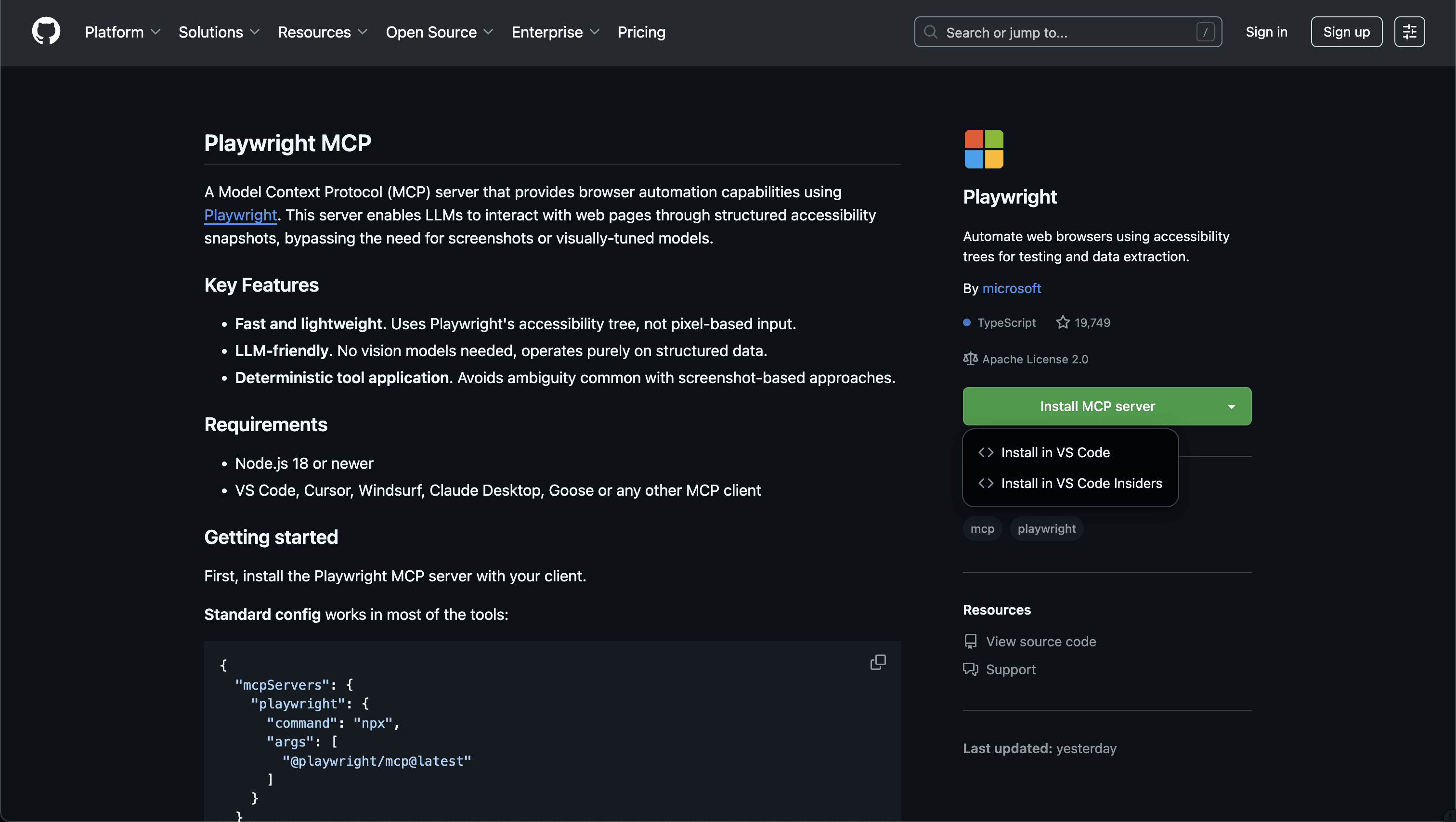Click the Requirements heading
1456x822 pixels.
point(266,425)
